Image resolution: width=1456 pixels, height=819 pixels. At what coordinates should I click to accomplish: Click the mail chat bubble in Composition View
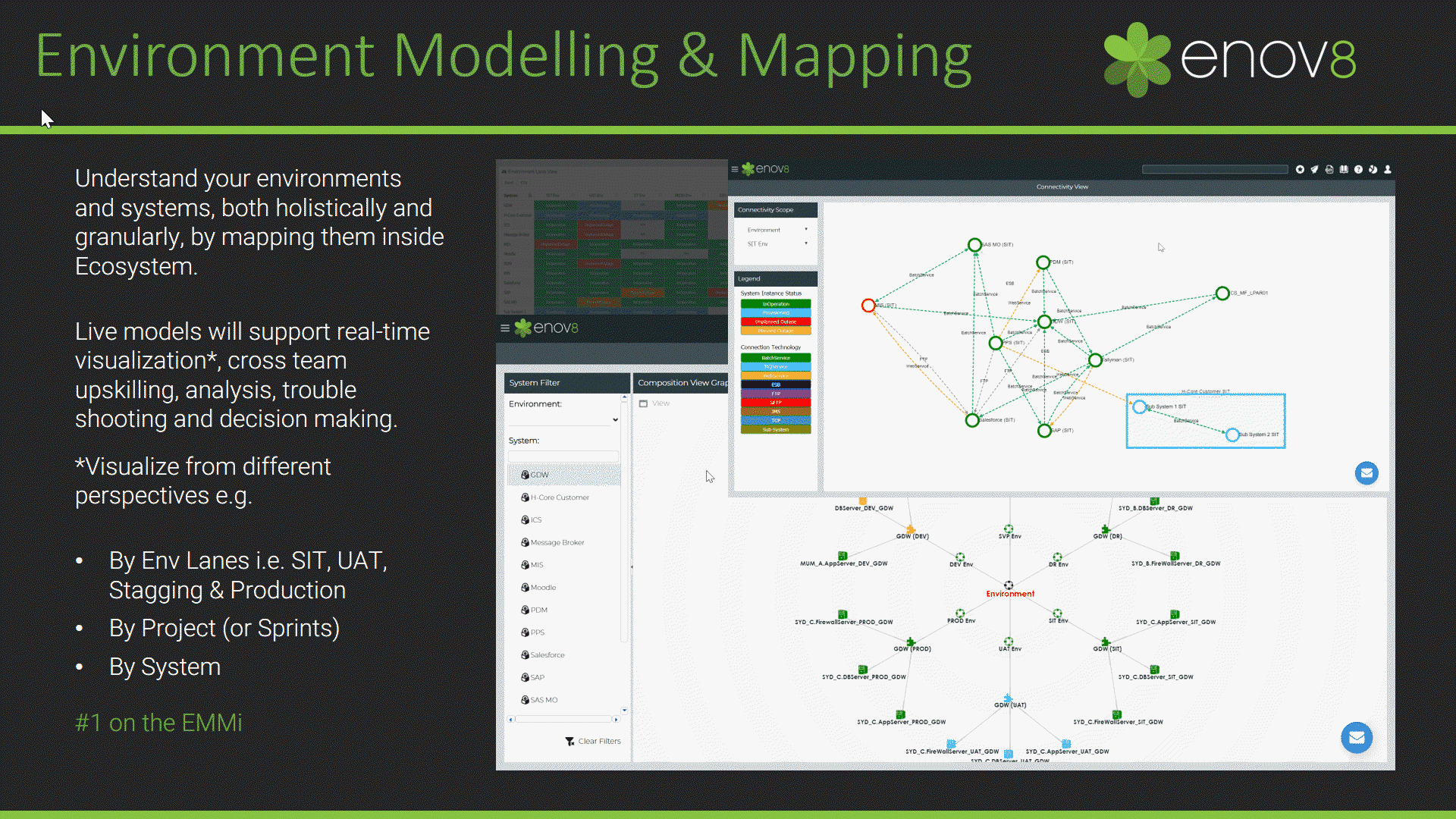(x=1357, y=737)
